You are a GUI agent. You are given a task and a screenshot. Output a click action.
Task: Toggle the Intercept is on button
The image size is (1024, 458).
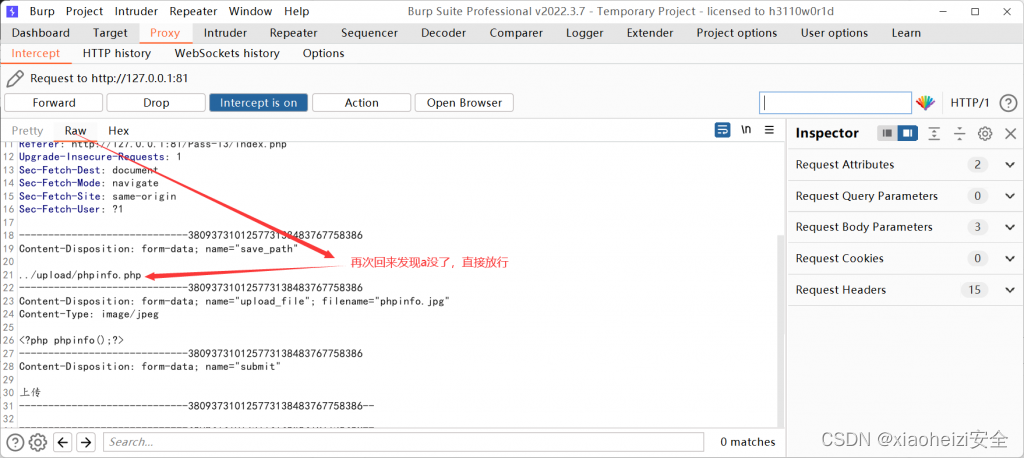(x=259, y=103)
